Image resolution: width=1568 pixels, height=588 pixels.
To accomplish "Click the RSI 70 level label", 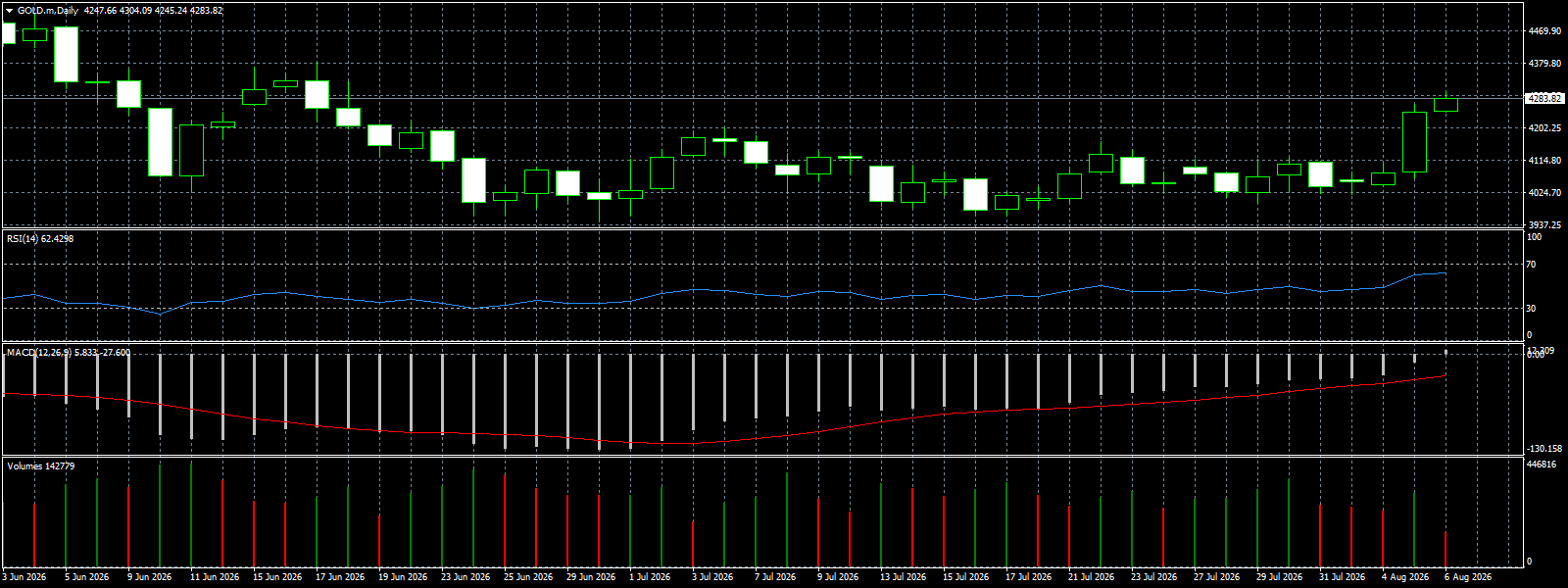I will click(1532, 265).
